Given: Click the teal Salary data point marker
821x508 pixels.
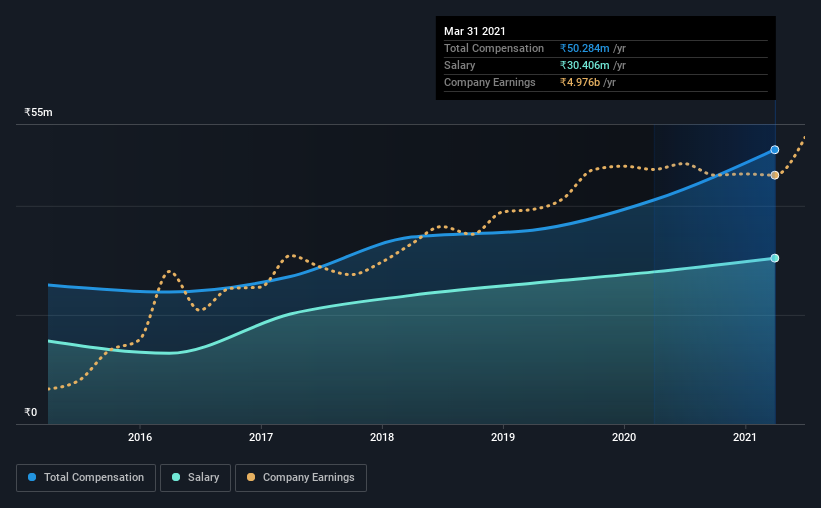Looking at the screenshot, I should (774, 258).
